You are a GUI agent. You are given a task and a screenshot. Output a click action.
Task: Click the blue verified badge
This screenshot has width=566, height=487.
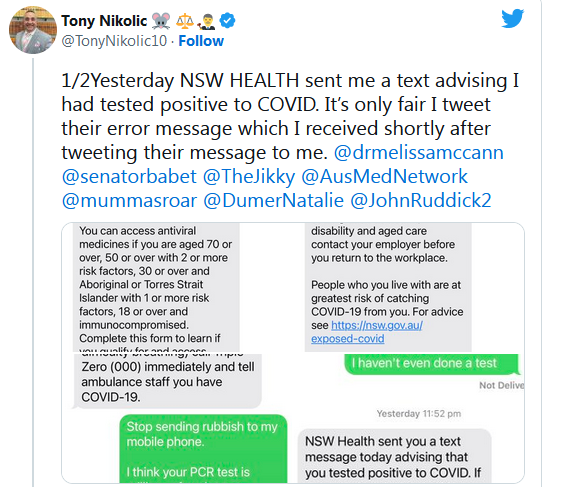coord(228,21)
